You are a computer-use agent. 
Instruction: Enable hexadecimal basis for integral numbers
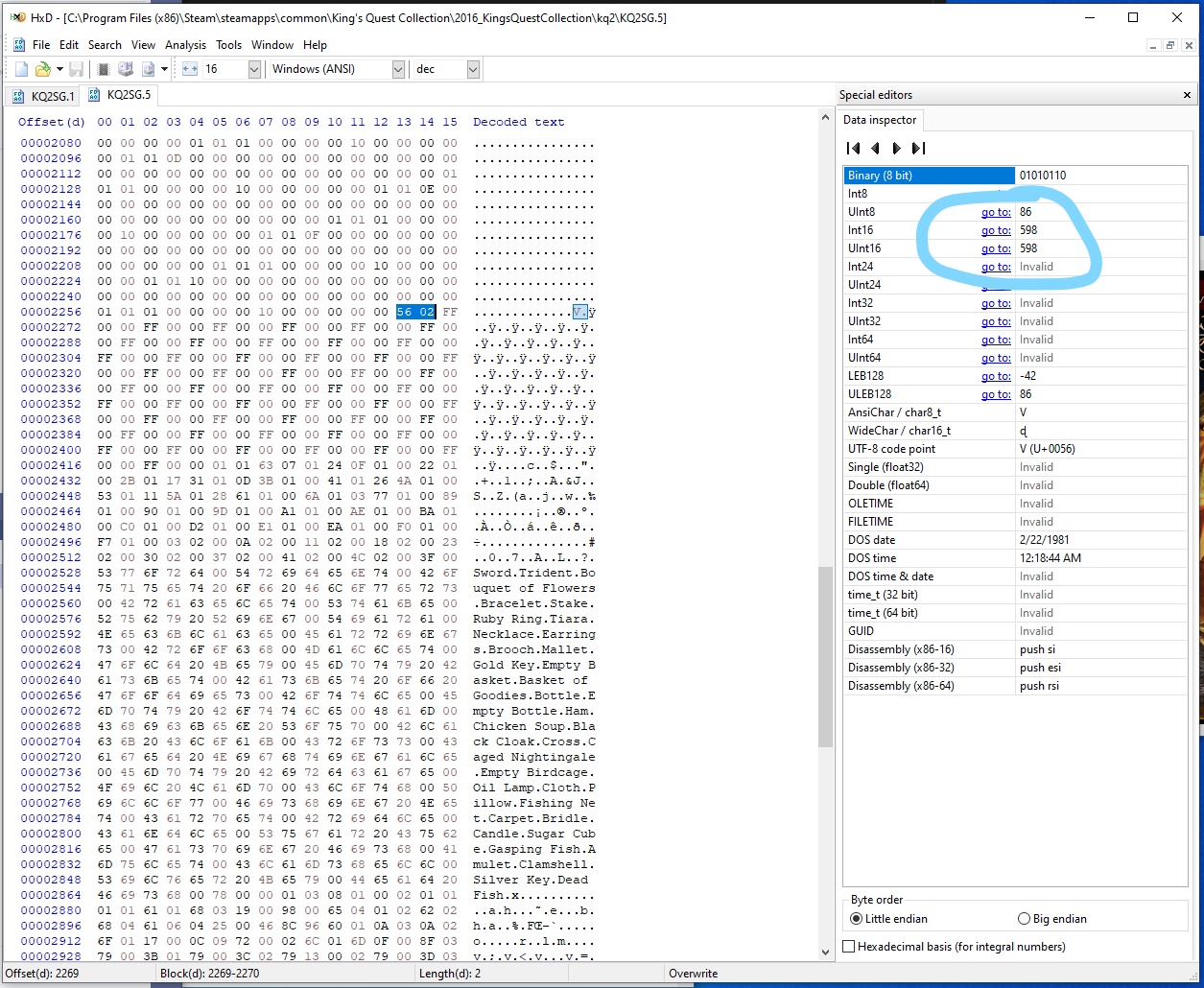(x=850, y=947)
